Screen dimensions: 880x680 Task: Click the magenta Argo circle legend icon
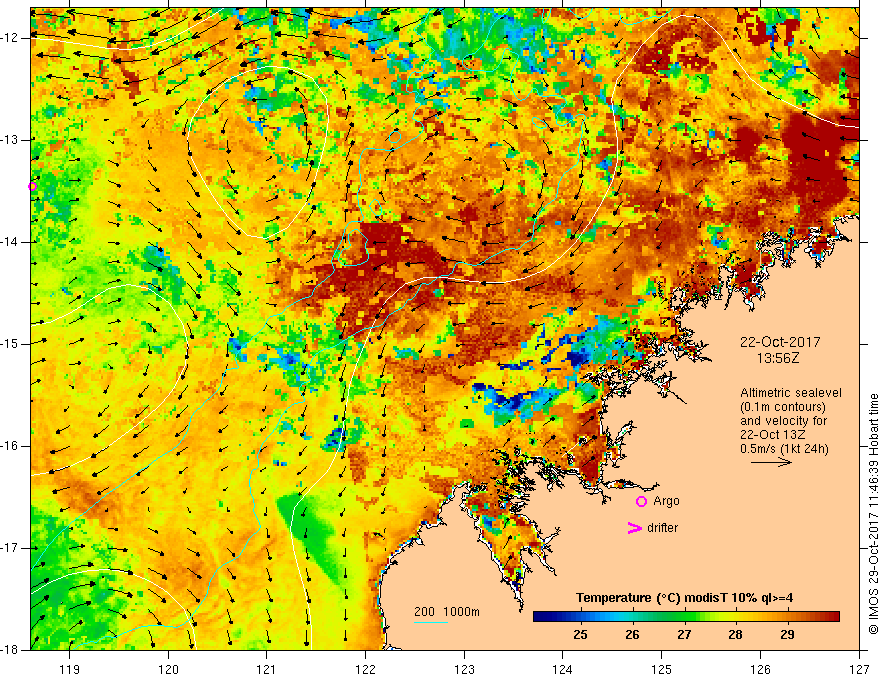click(x=641, y=502)
